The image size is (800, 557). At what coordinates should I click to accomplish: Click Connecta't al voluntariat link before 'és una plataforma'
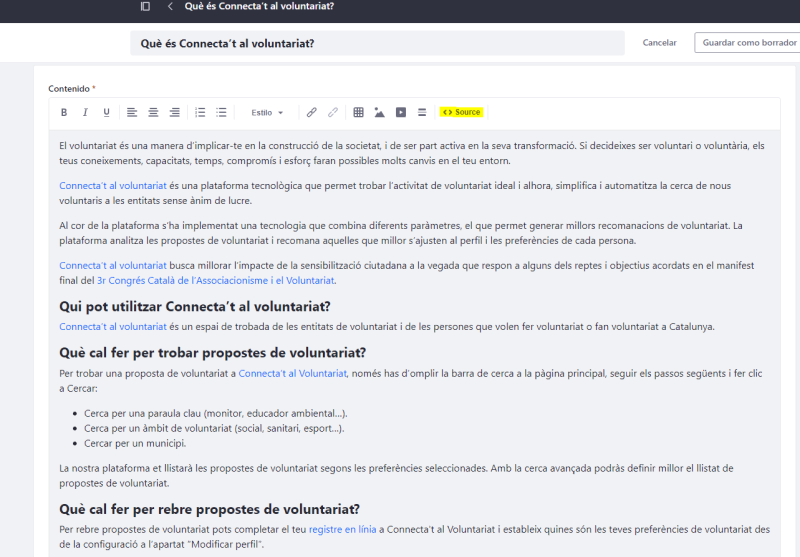coord(113,186)
